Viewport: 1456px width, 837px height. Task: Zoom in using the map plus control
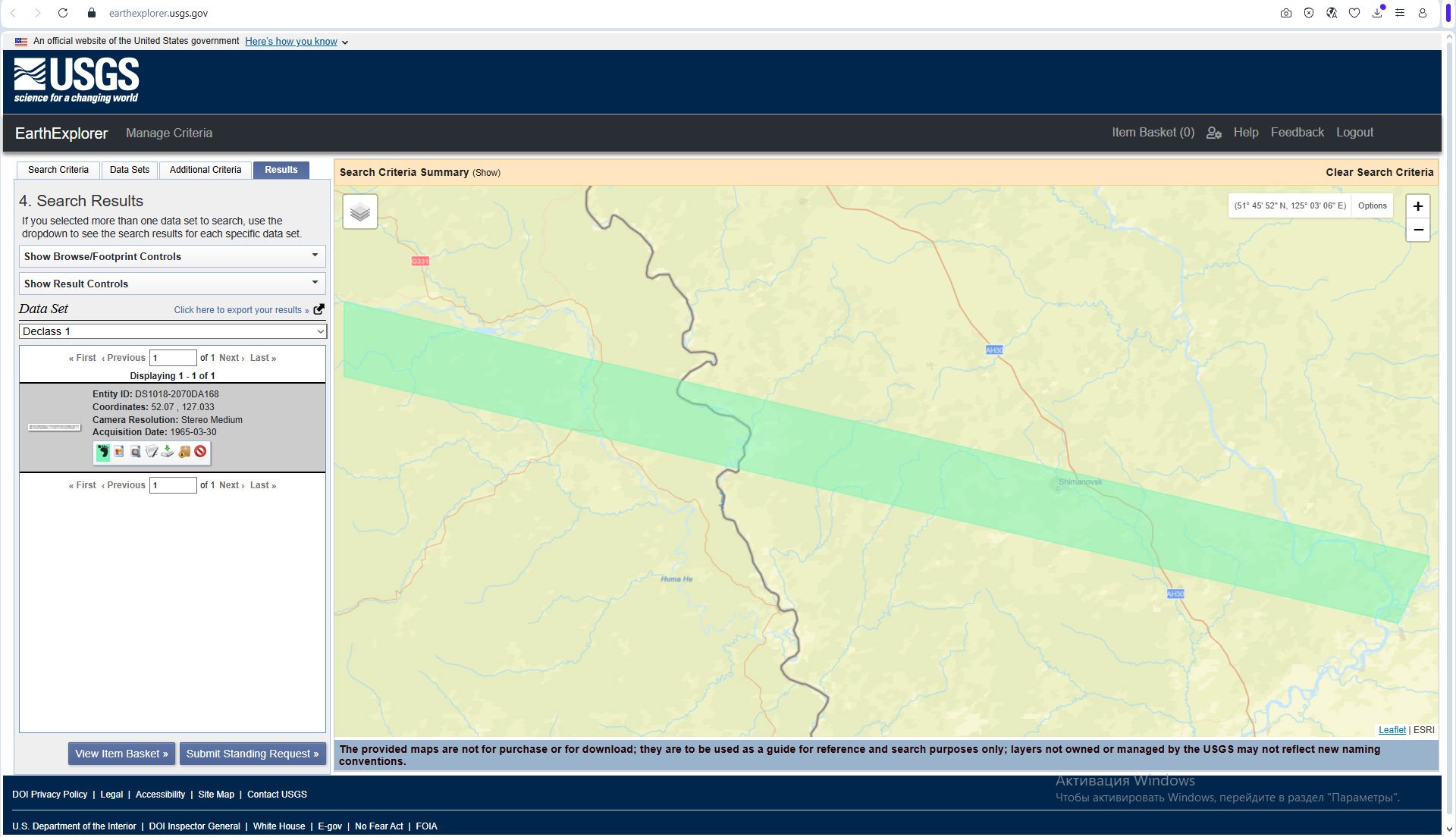point(1418,205)
